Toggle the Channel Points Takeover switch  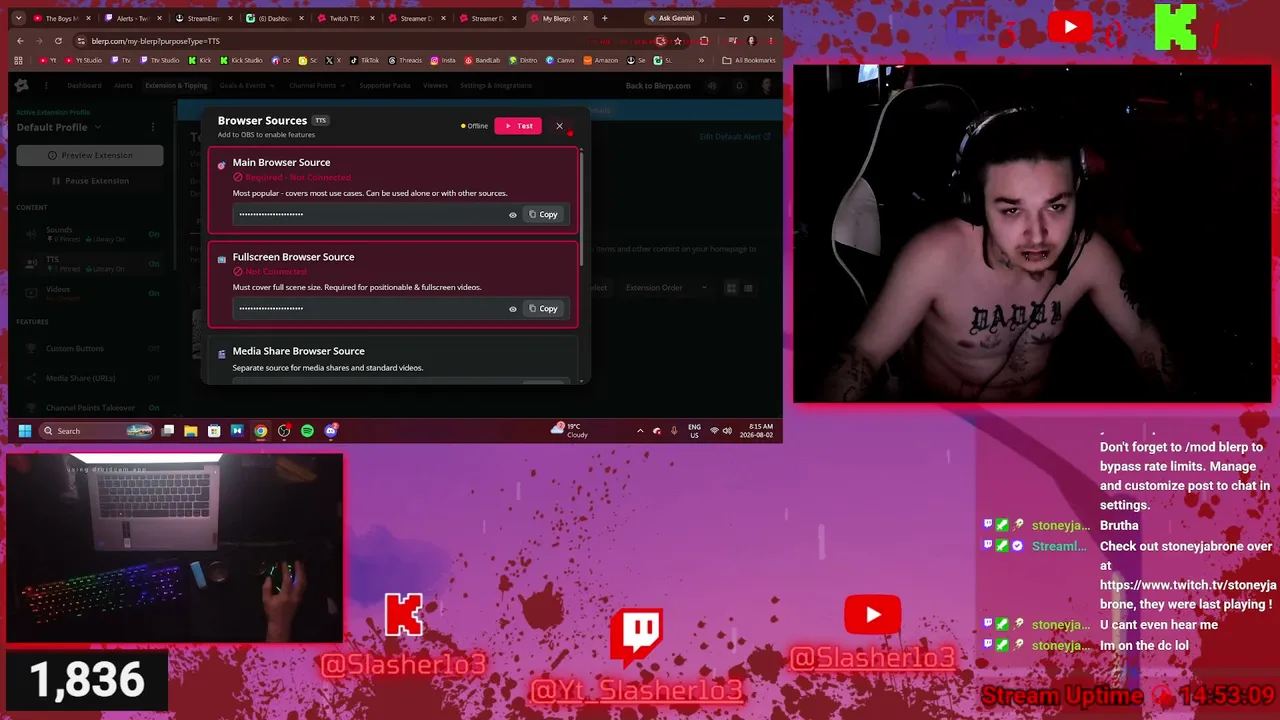[x=154, y=408]
